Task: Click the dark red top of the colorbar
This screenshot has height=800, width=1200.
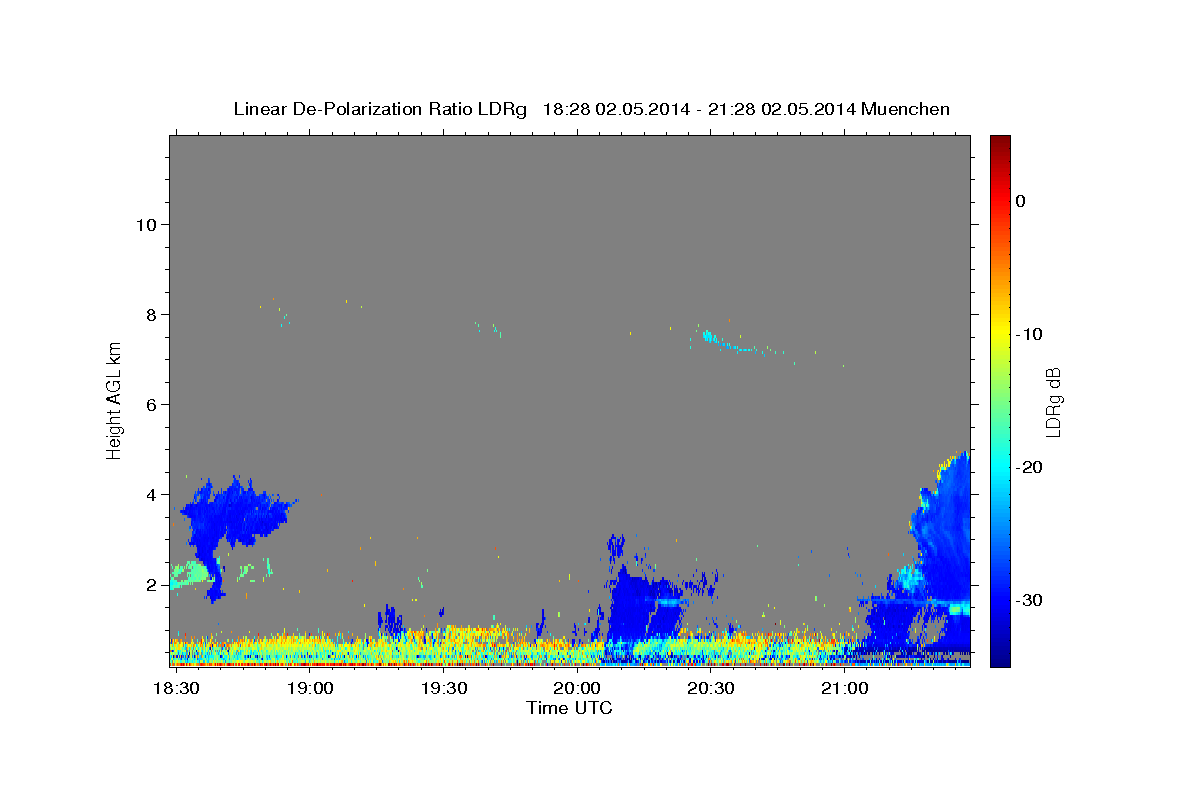Action: [1000, 142]
